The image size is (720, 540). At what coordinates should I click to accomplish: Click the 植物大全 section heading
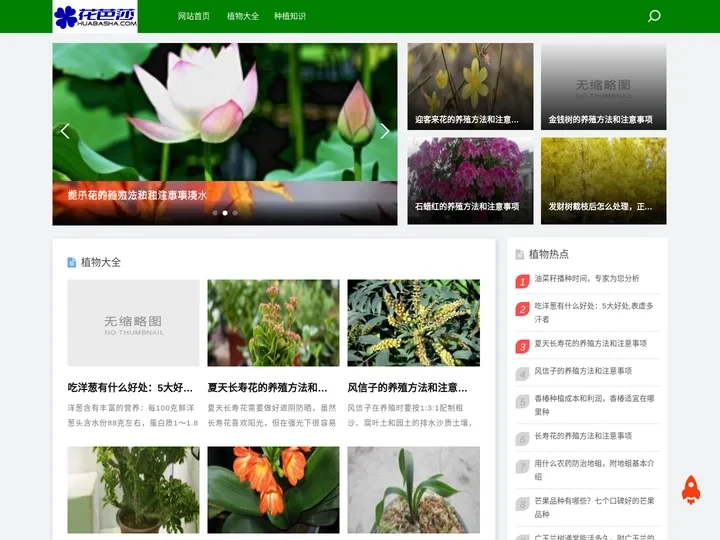pyautogui.click(x=101, y=262)
